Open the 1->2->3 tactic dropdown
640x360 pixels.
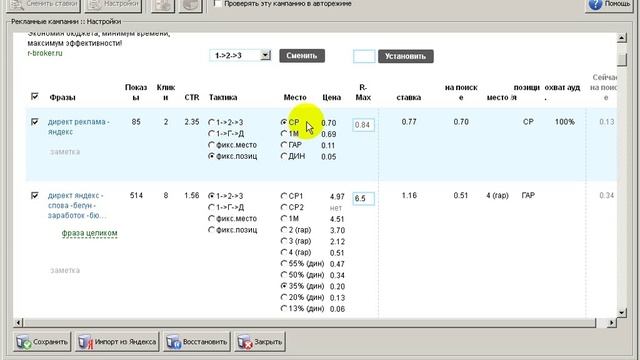265,55
